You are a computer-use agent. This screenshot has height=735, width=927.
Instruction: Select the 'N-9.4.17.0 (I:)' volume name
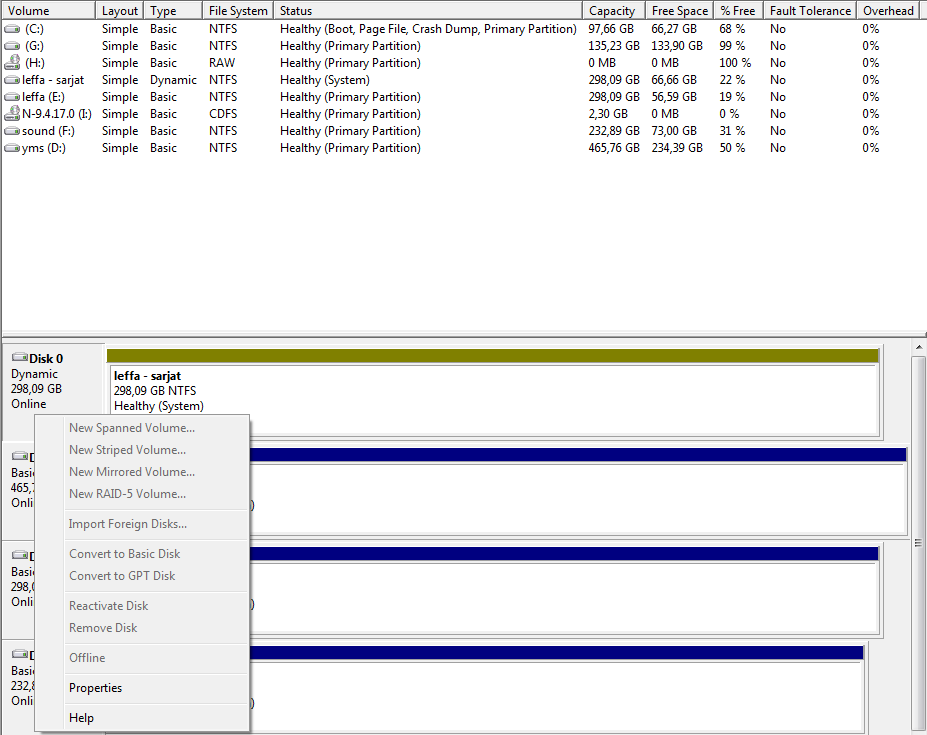coord(57,114)
